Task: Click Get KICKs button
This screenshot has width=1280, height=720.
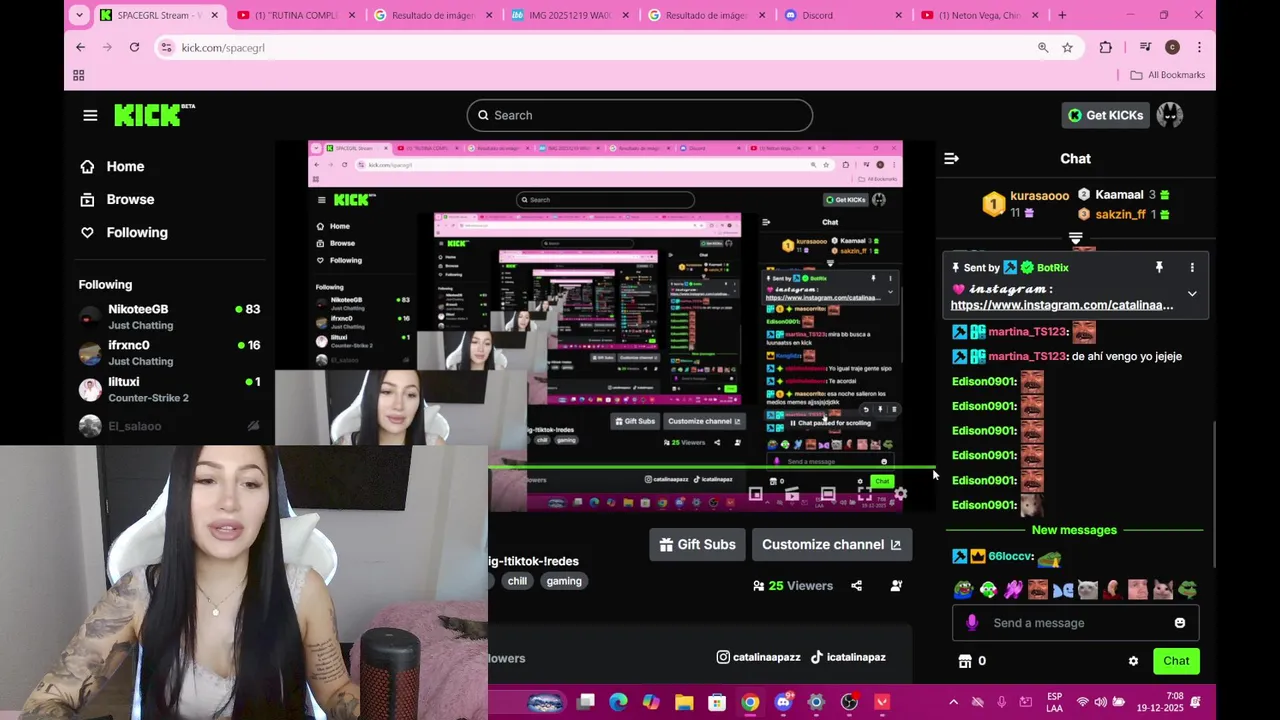Action: (1105, 115)
